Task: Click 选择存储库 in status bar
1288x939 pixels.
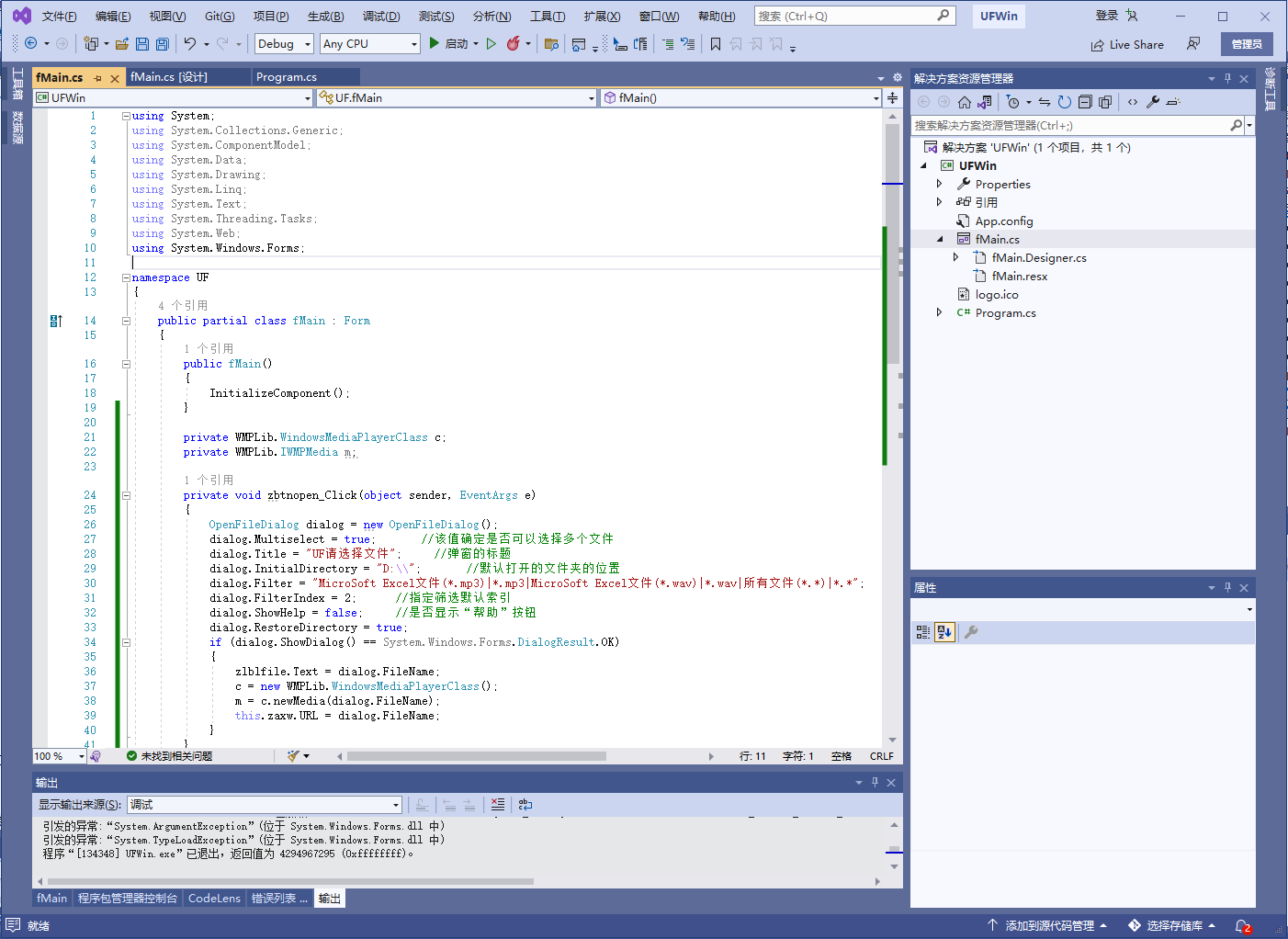Action: click(x=1172, y=925)
